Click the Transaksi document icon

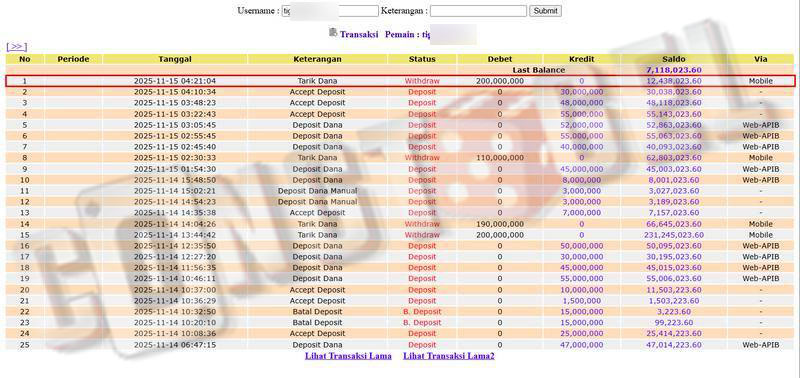[333, 33]
